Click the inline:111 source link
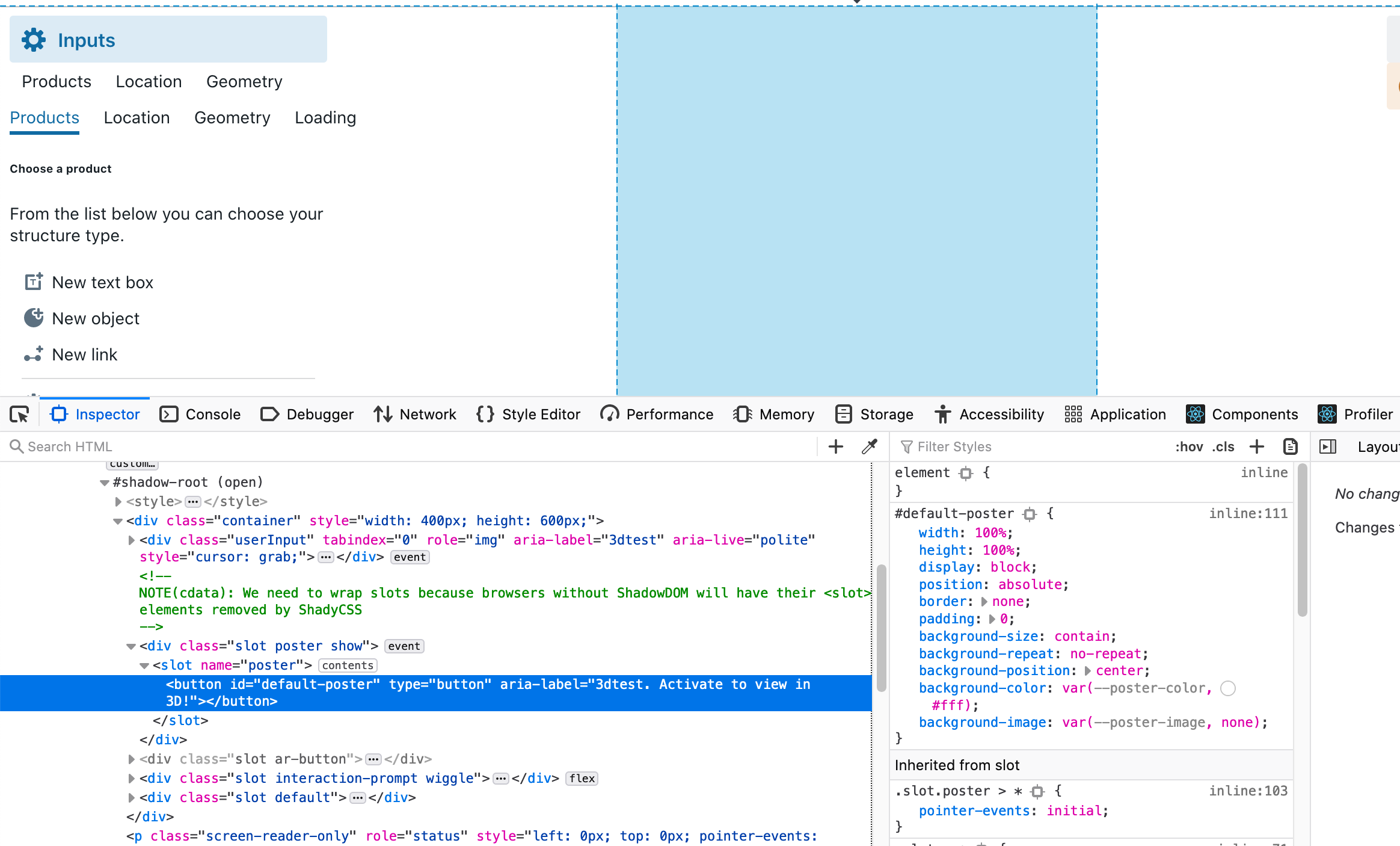 coord(1248,513)
